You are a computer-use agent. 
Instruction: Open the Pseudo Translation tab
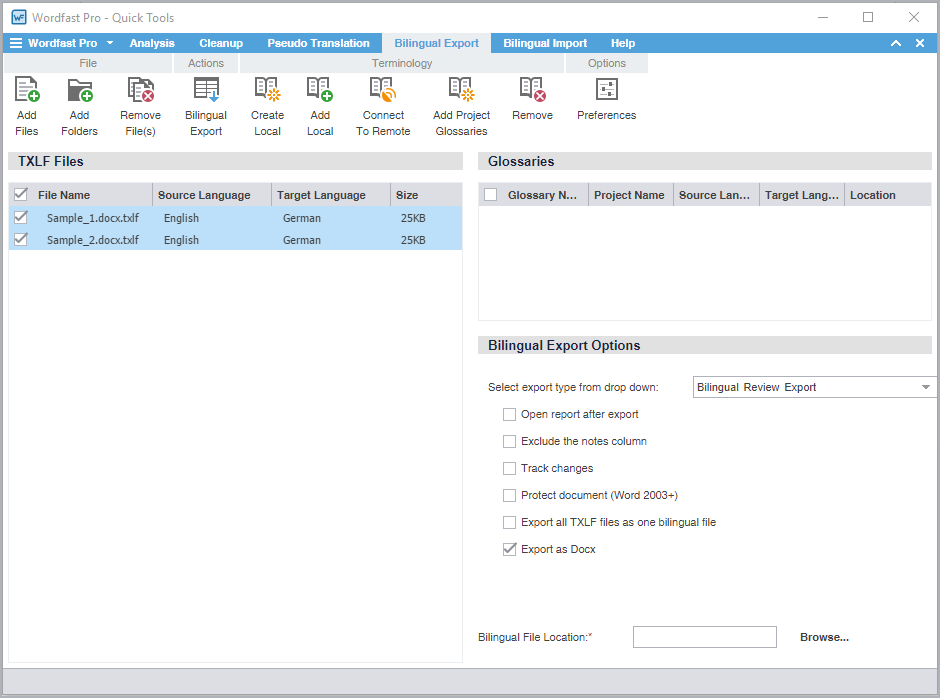(x=318, y=43)
